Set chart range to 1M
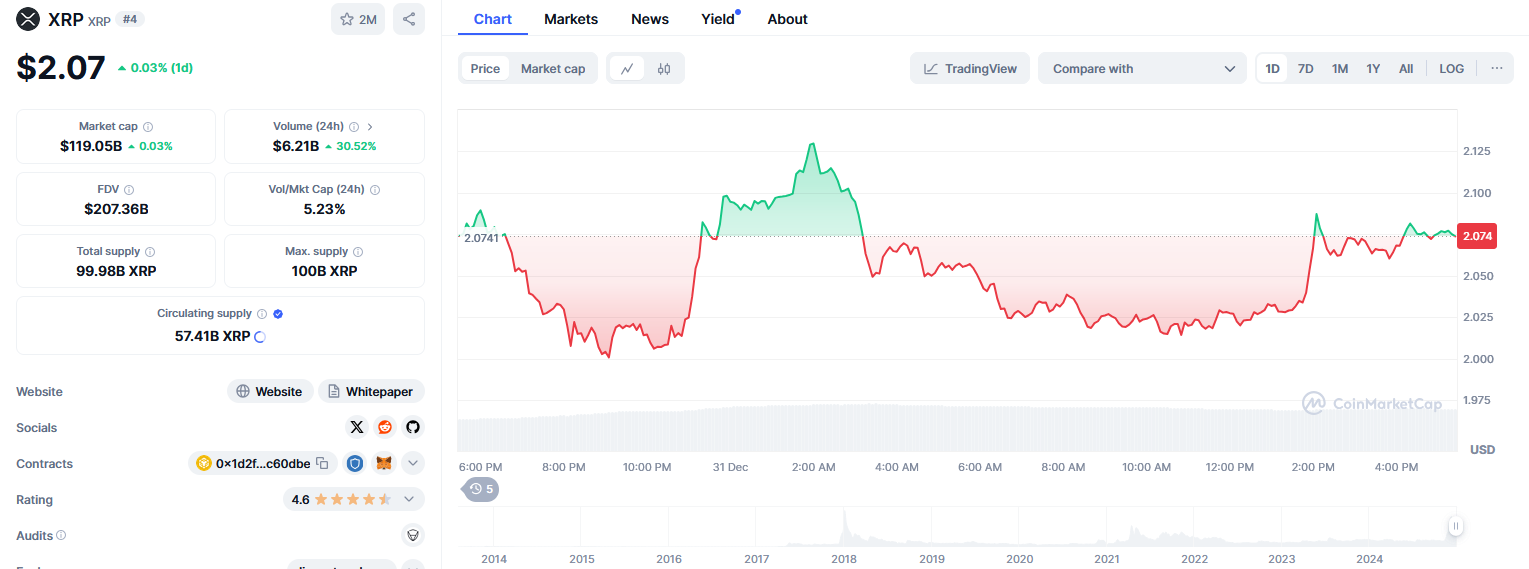 tap(1340, 68)
